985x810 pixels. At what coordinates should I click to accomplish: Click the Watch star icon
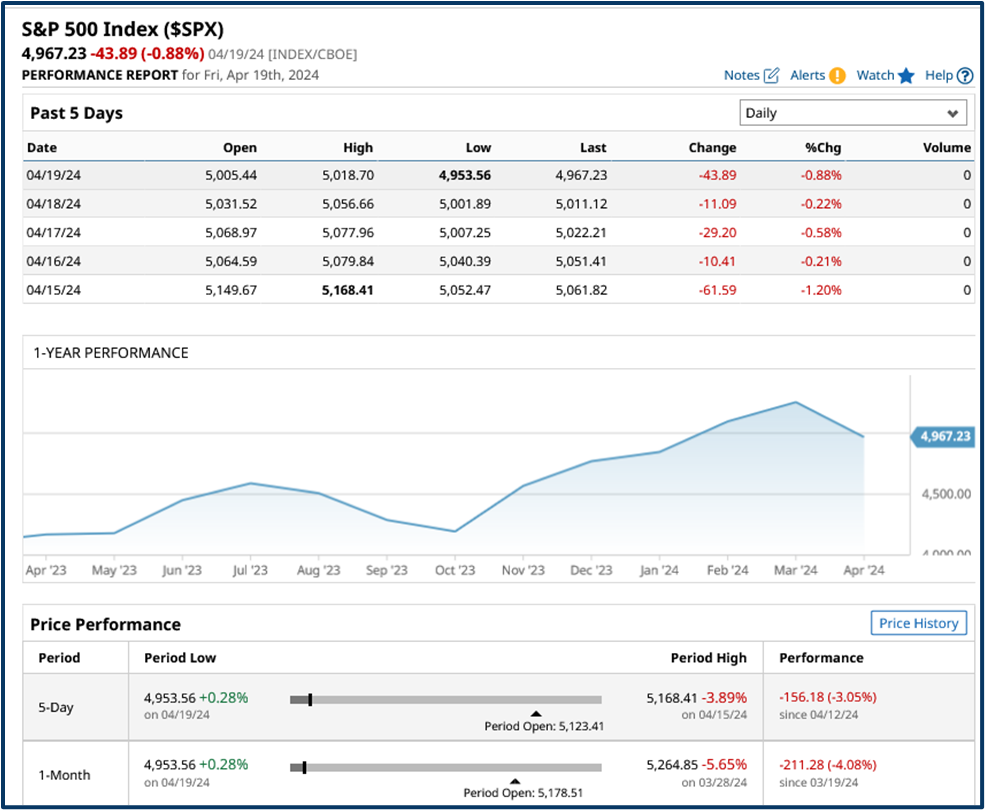tap(905, 75)
